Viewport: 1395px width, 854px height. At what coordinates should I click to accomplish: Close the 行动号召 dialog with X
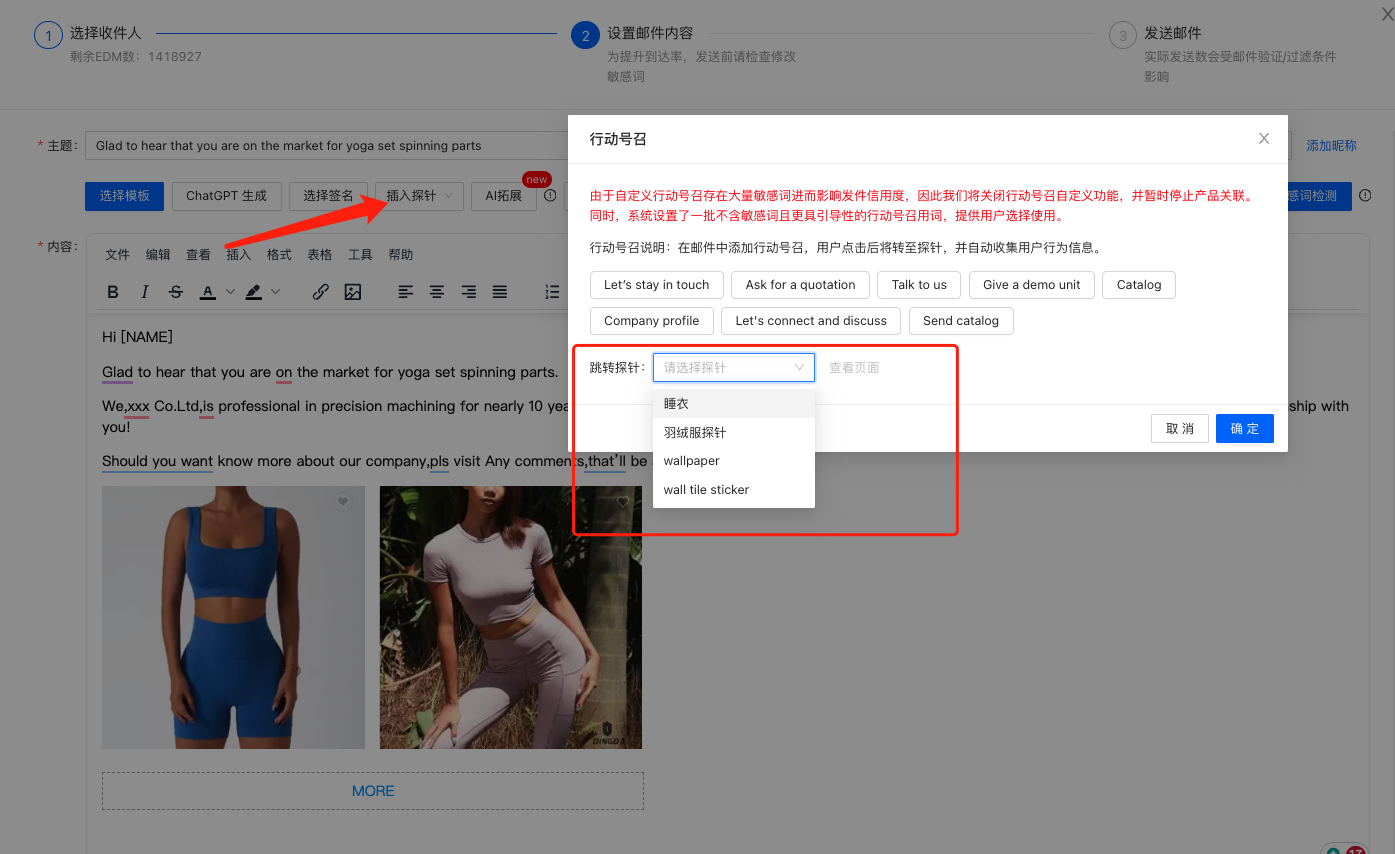pos(1264,139)
